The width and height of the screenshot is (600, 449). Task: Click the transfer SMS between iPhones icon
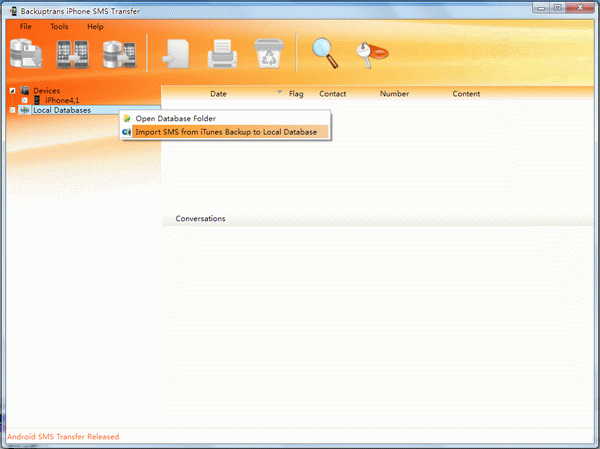(73, 54)
